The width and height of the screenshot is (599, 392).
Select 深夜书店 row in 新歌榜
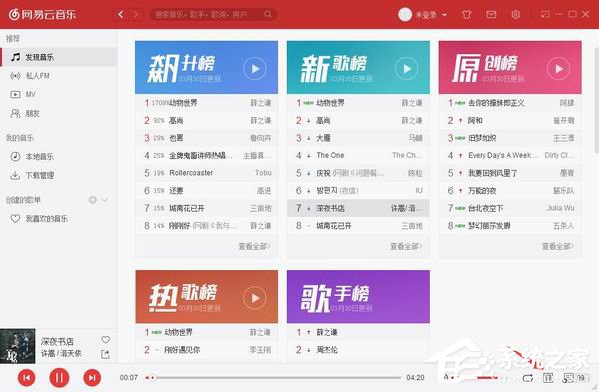click(x=358, y=208)
